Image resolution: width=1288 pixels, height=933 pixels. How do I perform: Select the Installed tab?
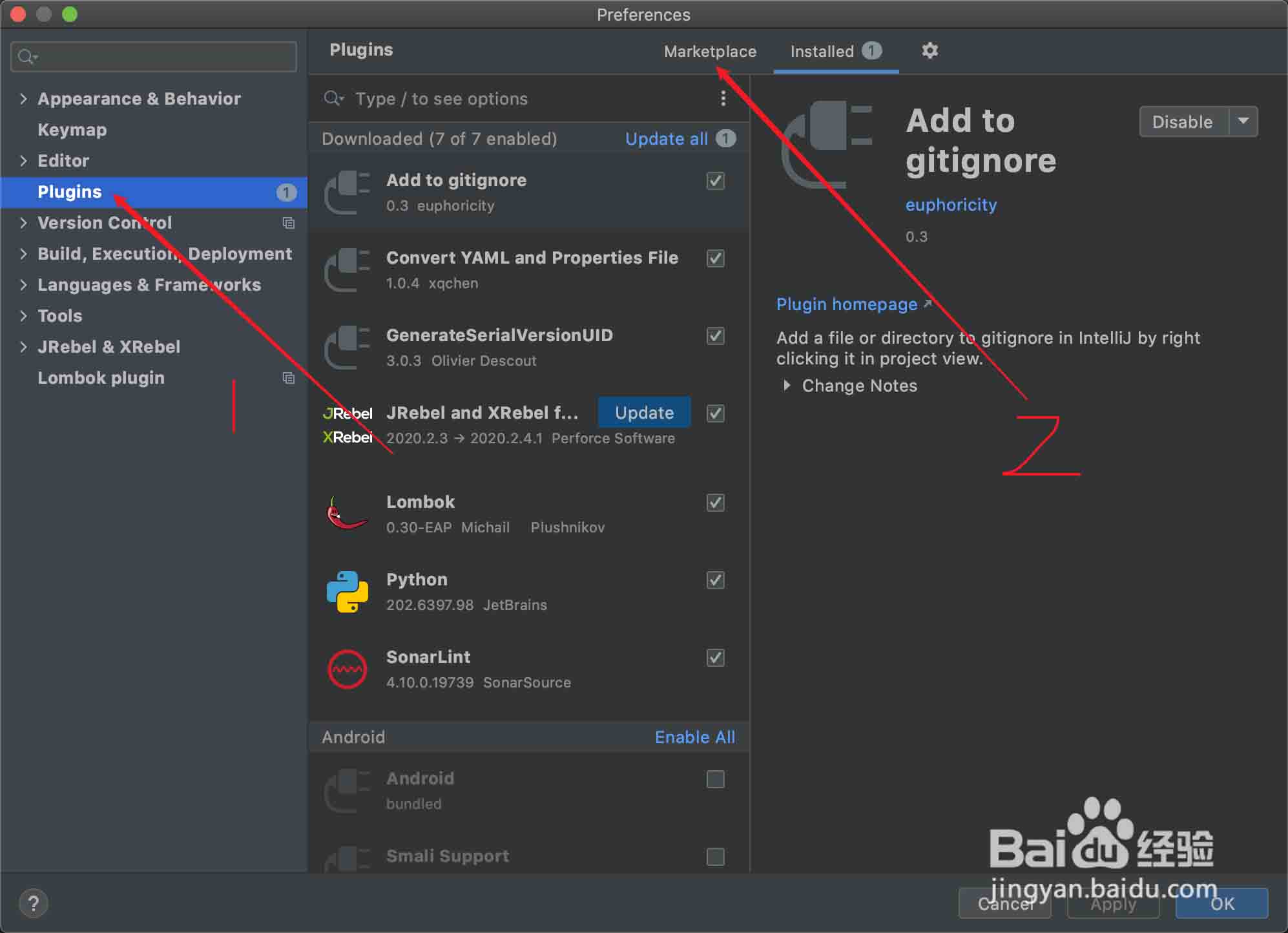point(822,51)
